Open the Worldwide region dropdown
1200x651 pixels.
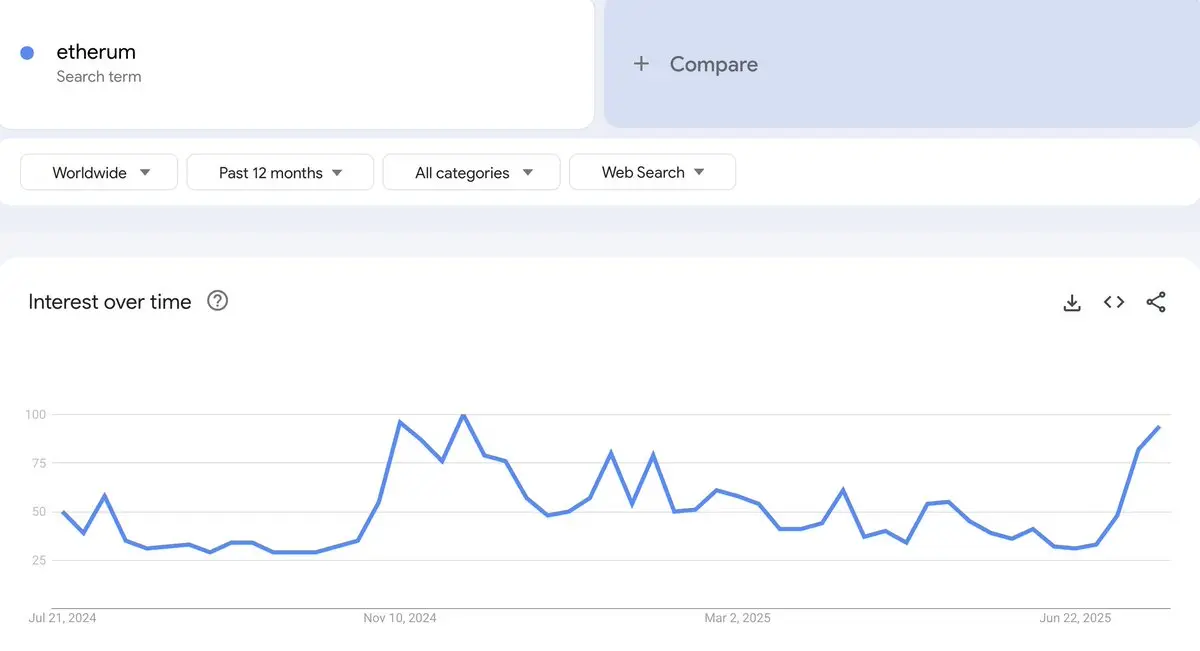(99, 172)
